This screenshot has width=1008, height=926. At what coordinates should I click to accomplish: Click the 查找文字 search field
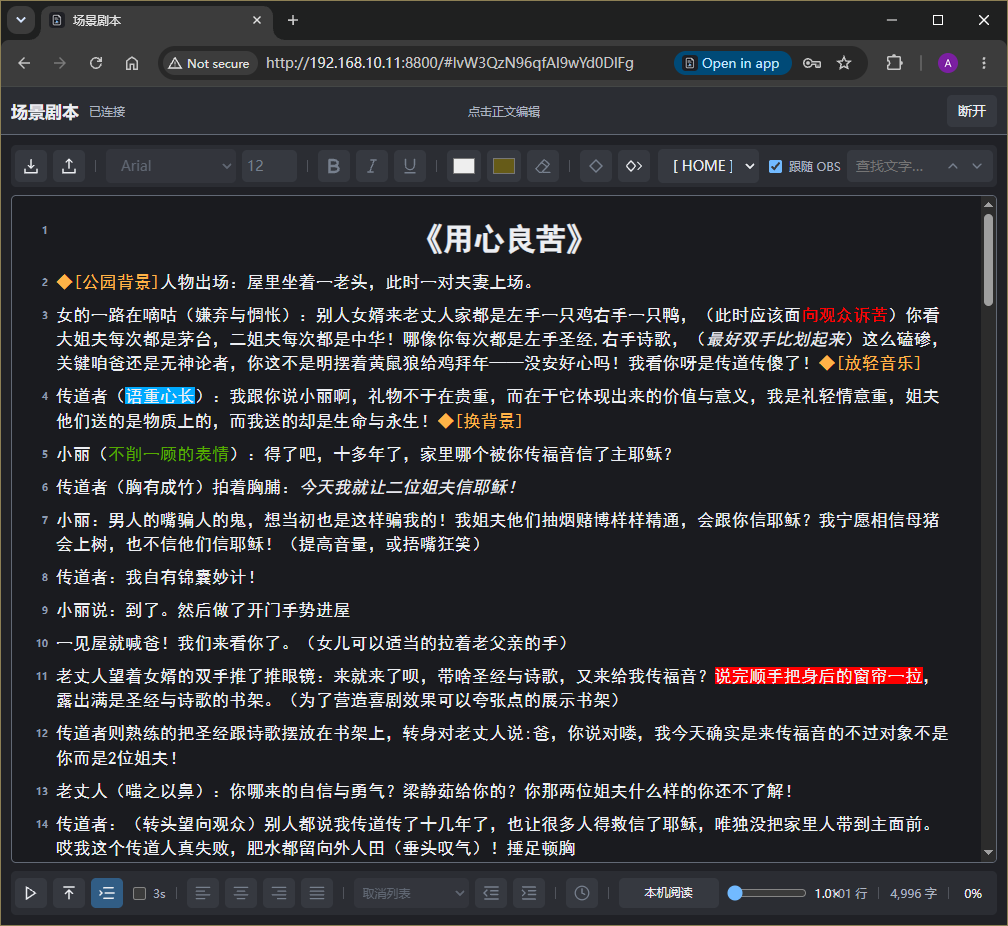(x=894, y=167)
